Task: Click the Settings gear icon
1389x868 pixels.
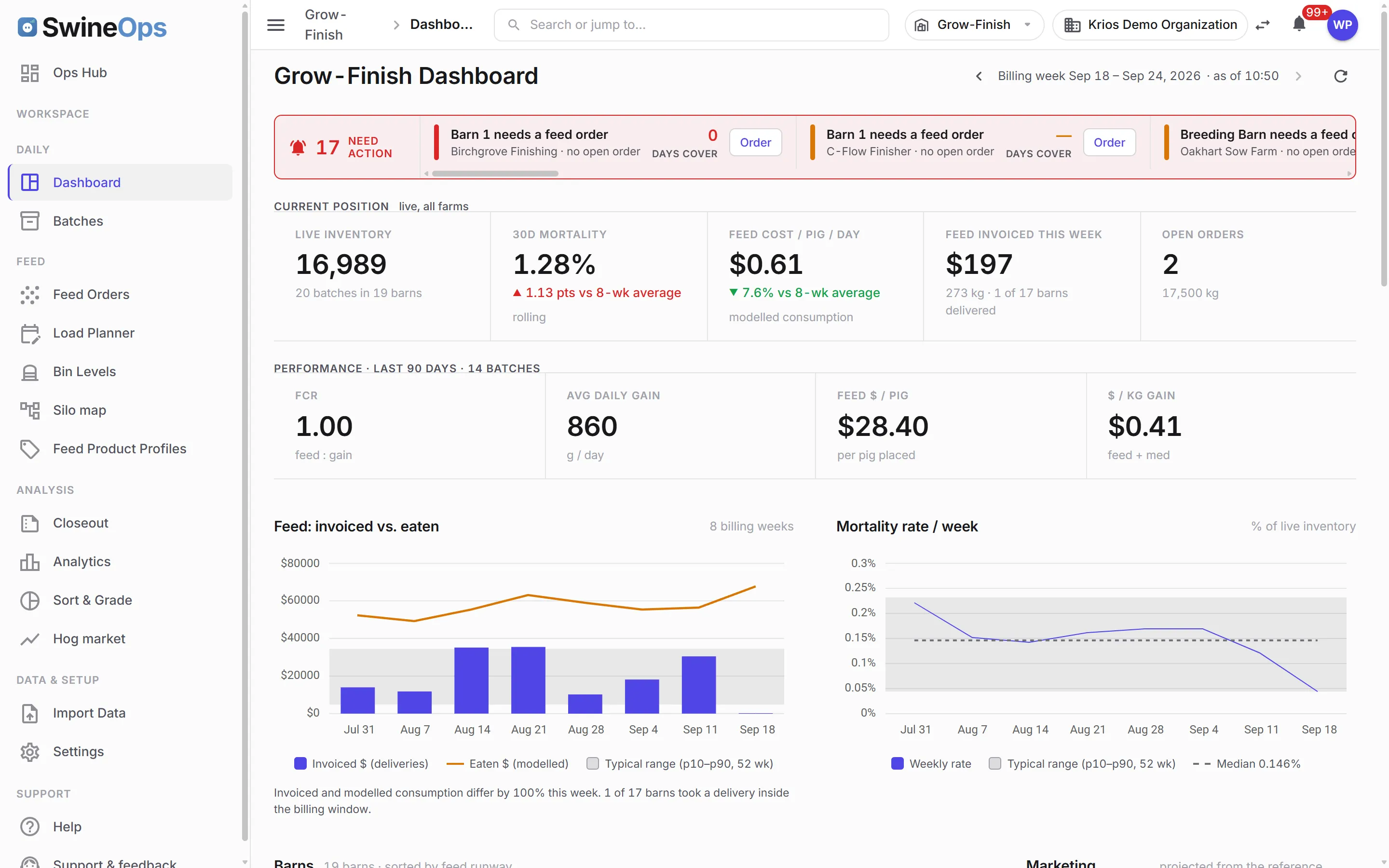Action: point(30,751)
